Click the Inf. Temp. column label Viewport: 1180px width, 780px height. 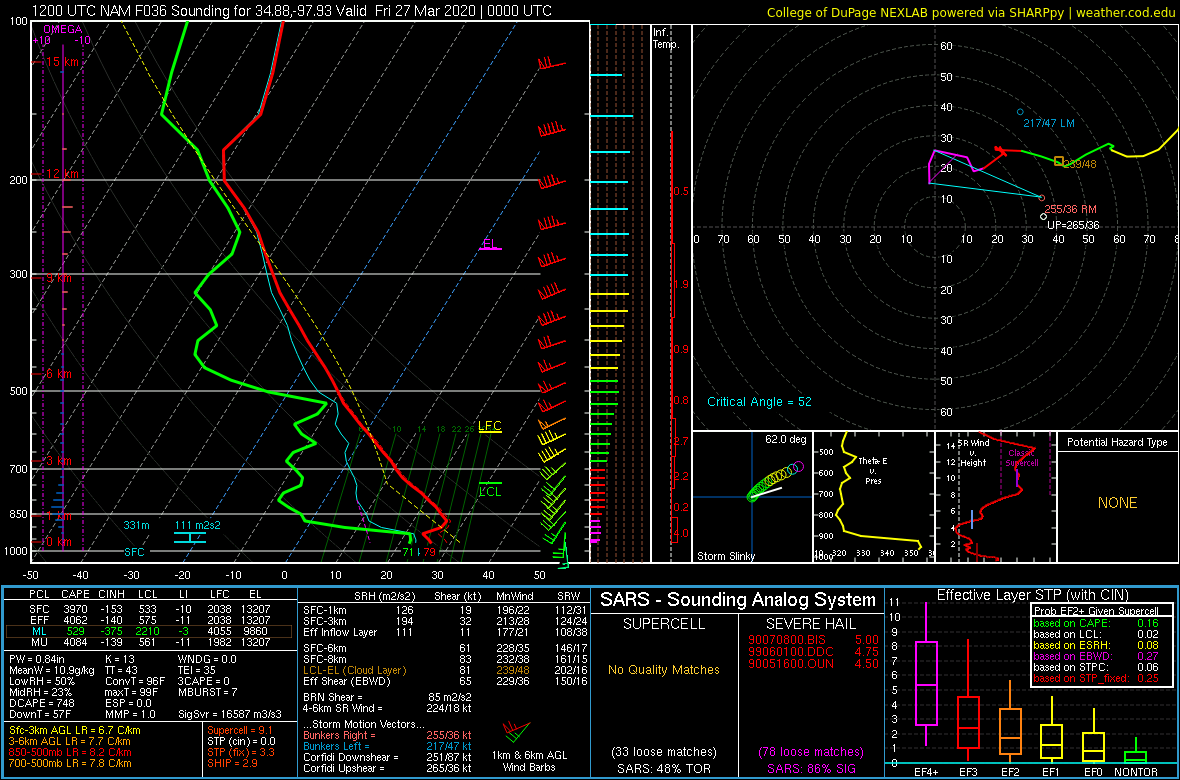[x=666, y=39]
